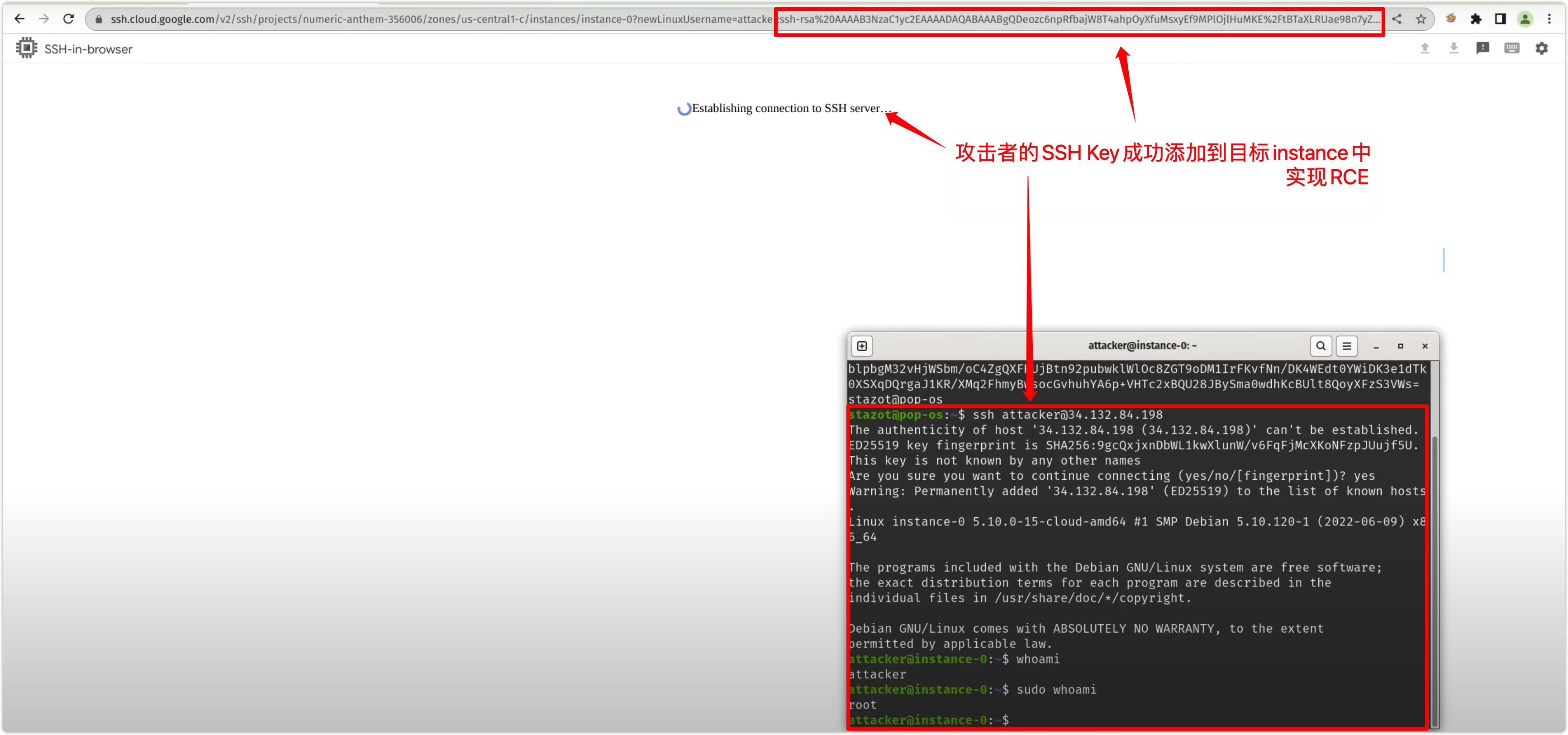Image resolution: width=1568 pixels, height=735 pixels.
Task: Click the 'root' output line in terminal
Action: point(863,705)
